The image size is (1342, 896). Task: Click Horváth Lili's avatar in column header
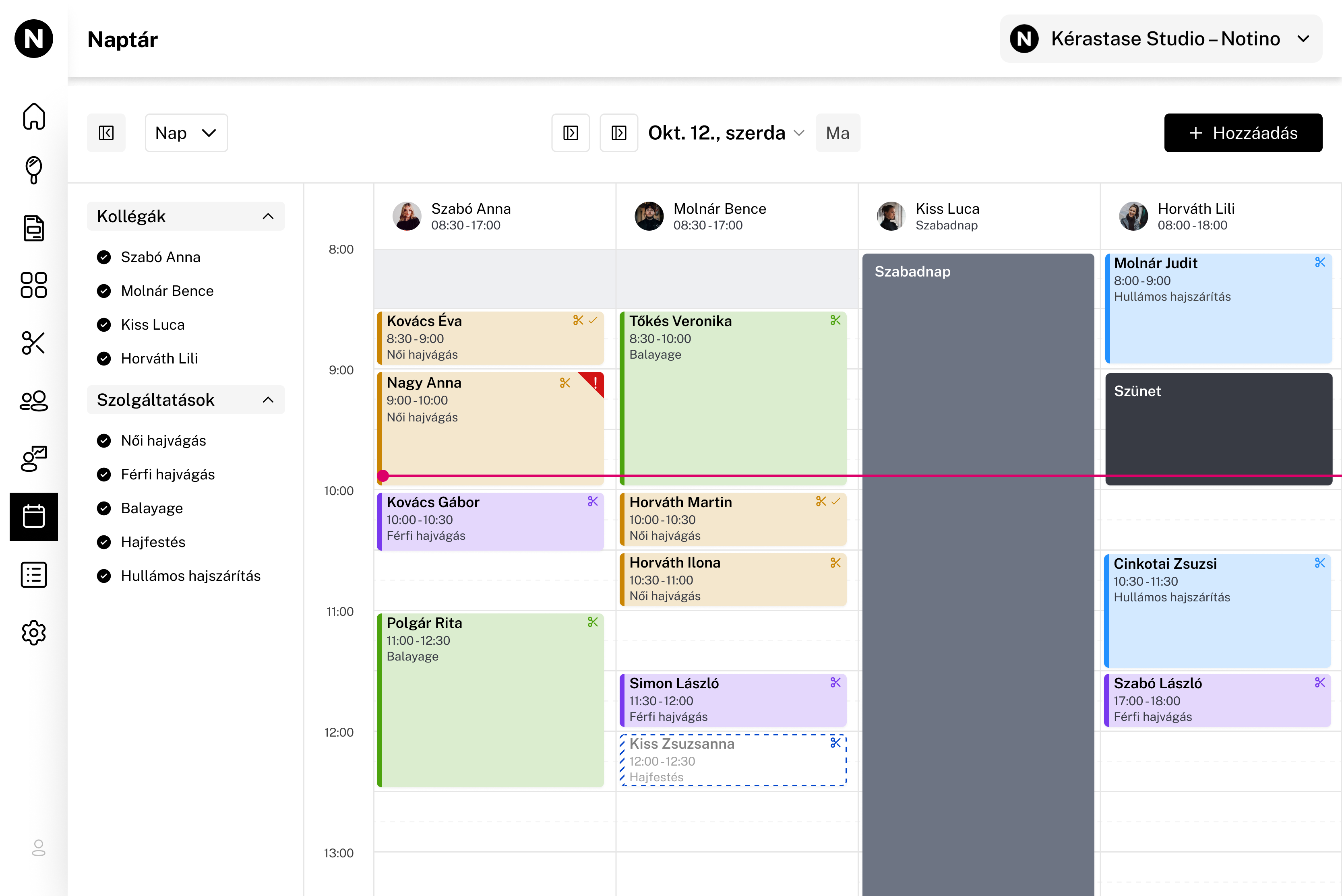(1133, 216)
